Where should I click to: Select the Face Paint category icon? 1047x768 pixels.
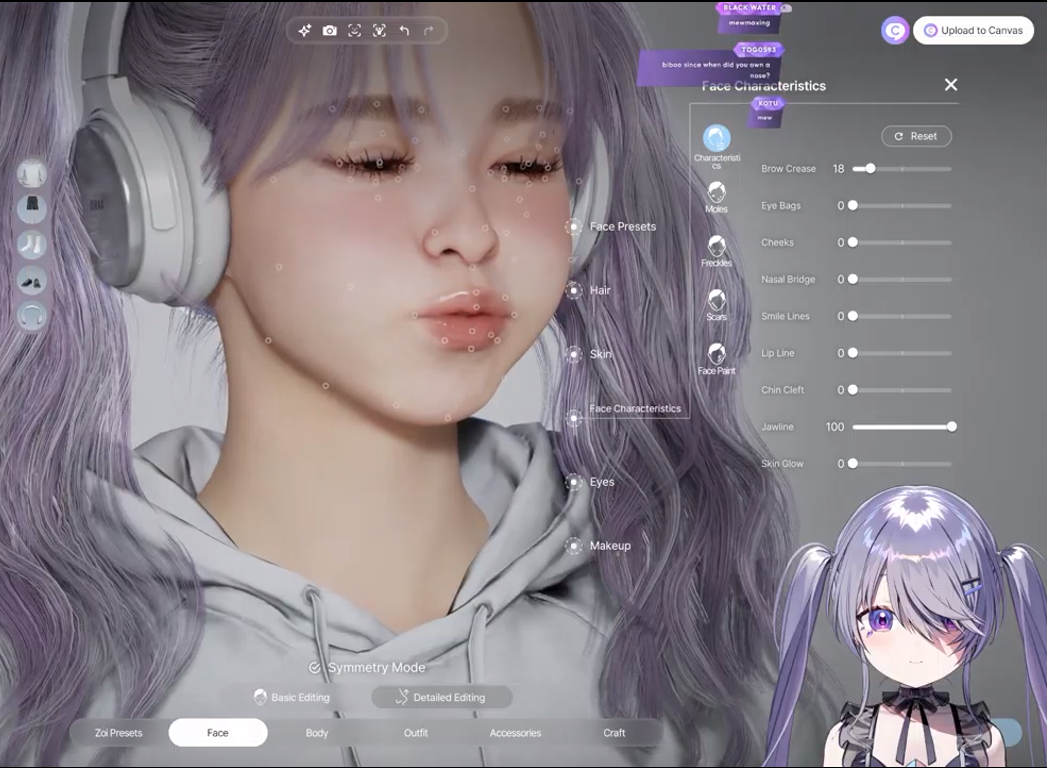716,356
